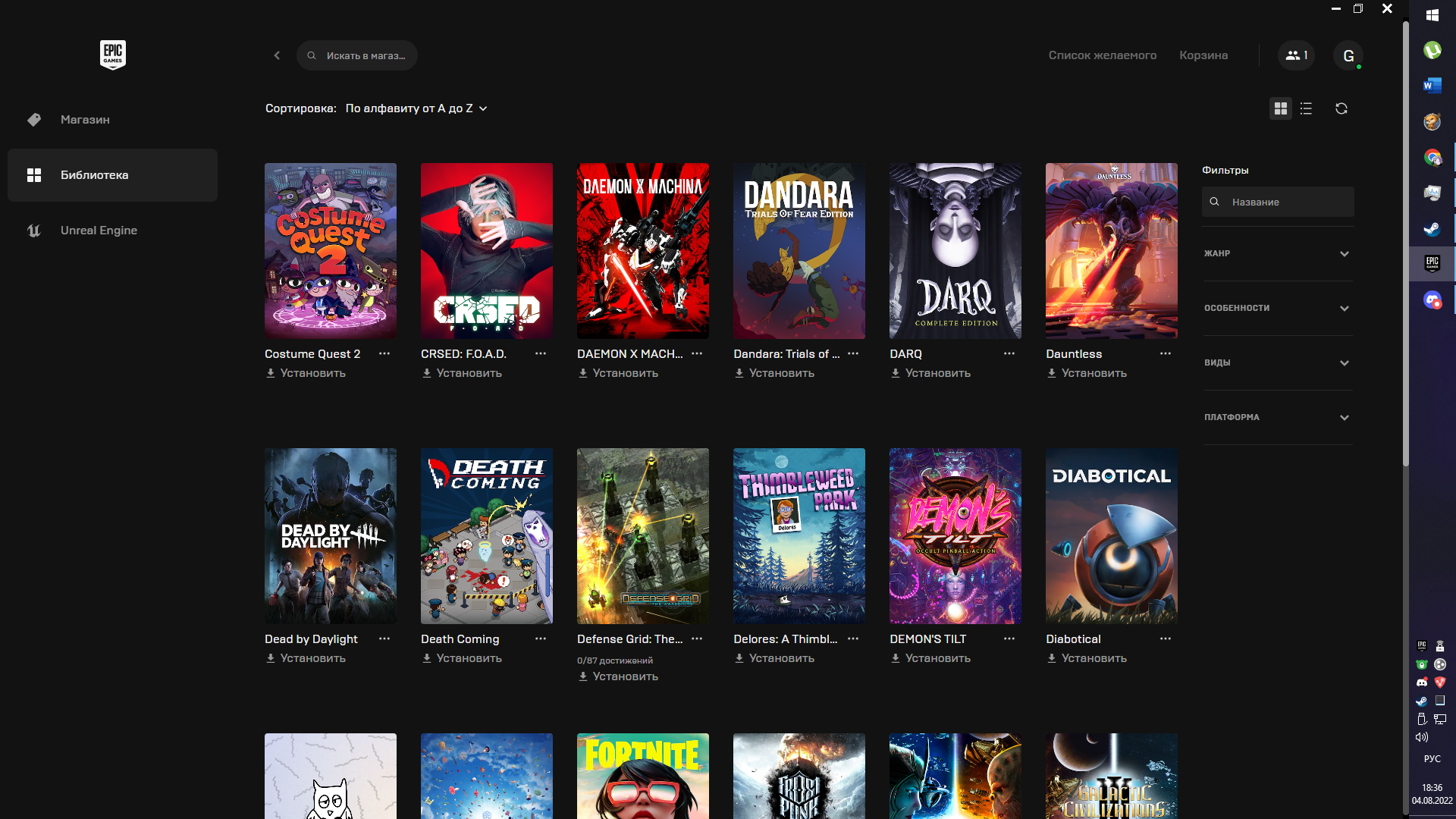Open the Корзина cart
This screenshot has width=1456, height=819.
(1203, 55)
